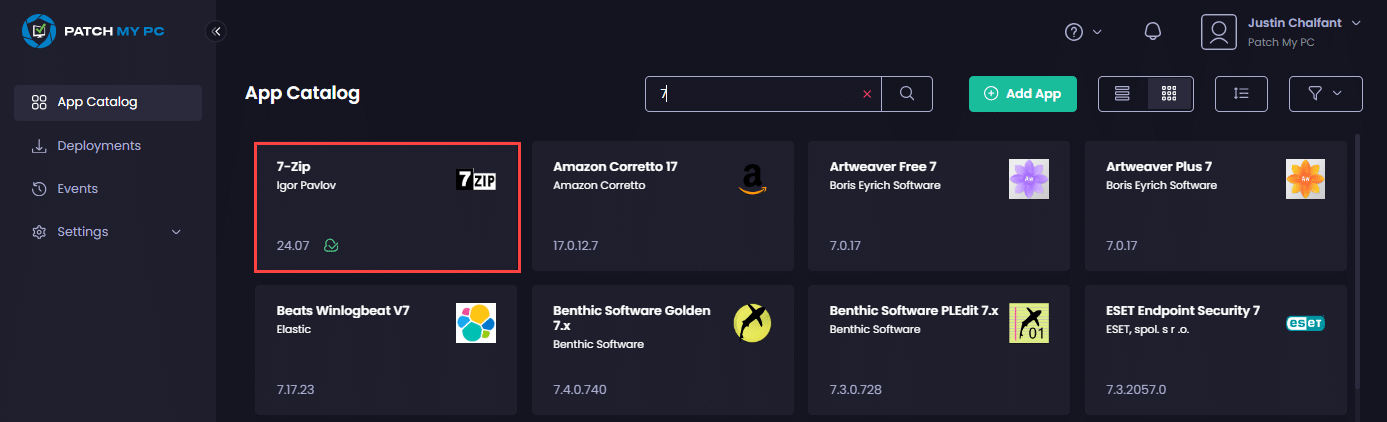Open the sort order options icon
1387x422 pixels.
[x=1241, y=94]
